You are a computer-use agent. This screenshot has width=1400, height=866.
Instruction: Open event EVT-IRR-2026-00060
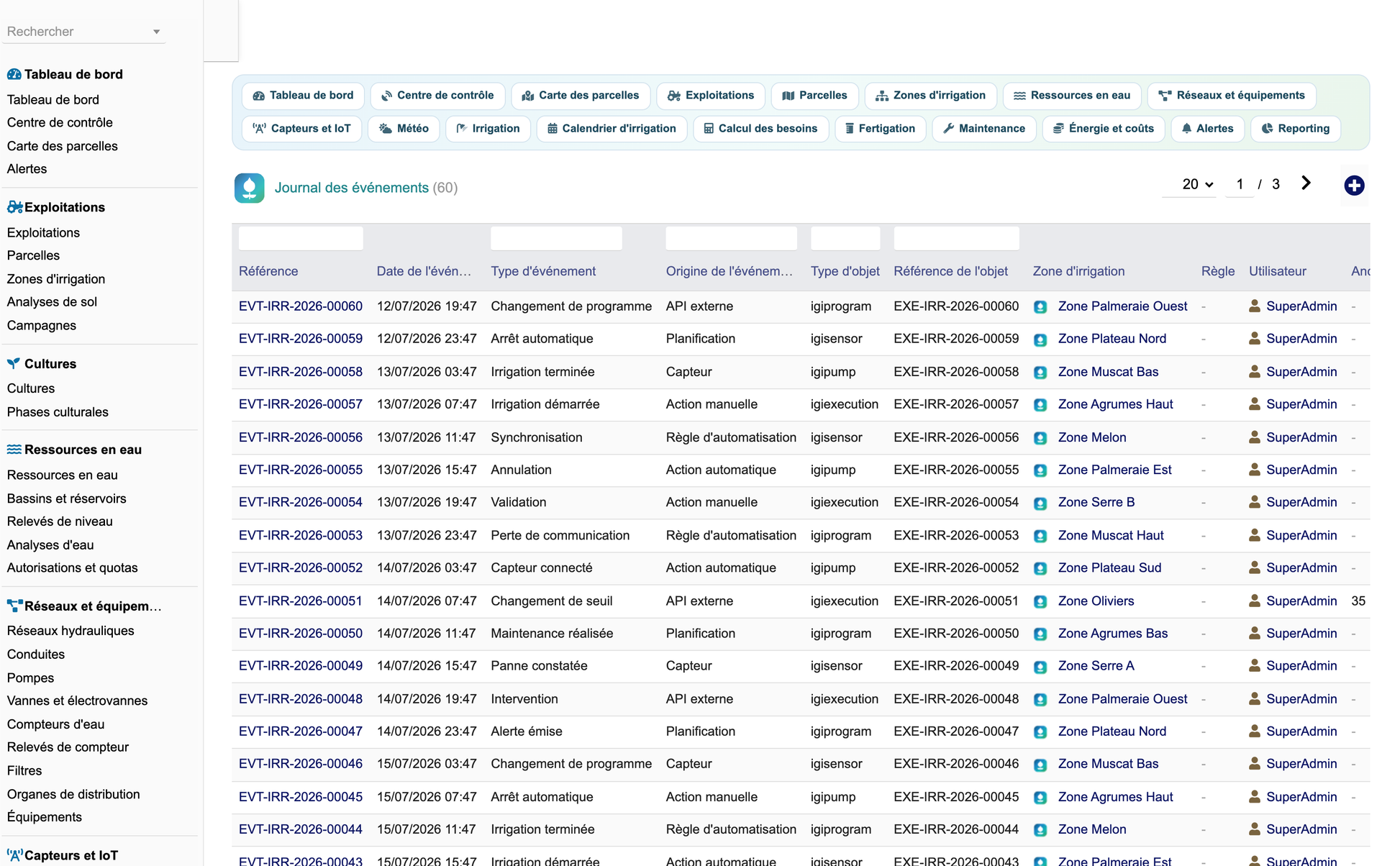[301, 306]
